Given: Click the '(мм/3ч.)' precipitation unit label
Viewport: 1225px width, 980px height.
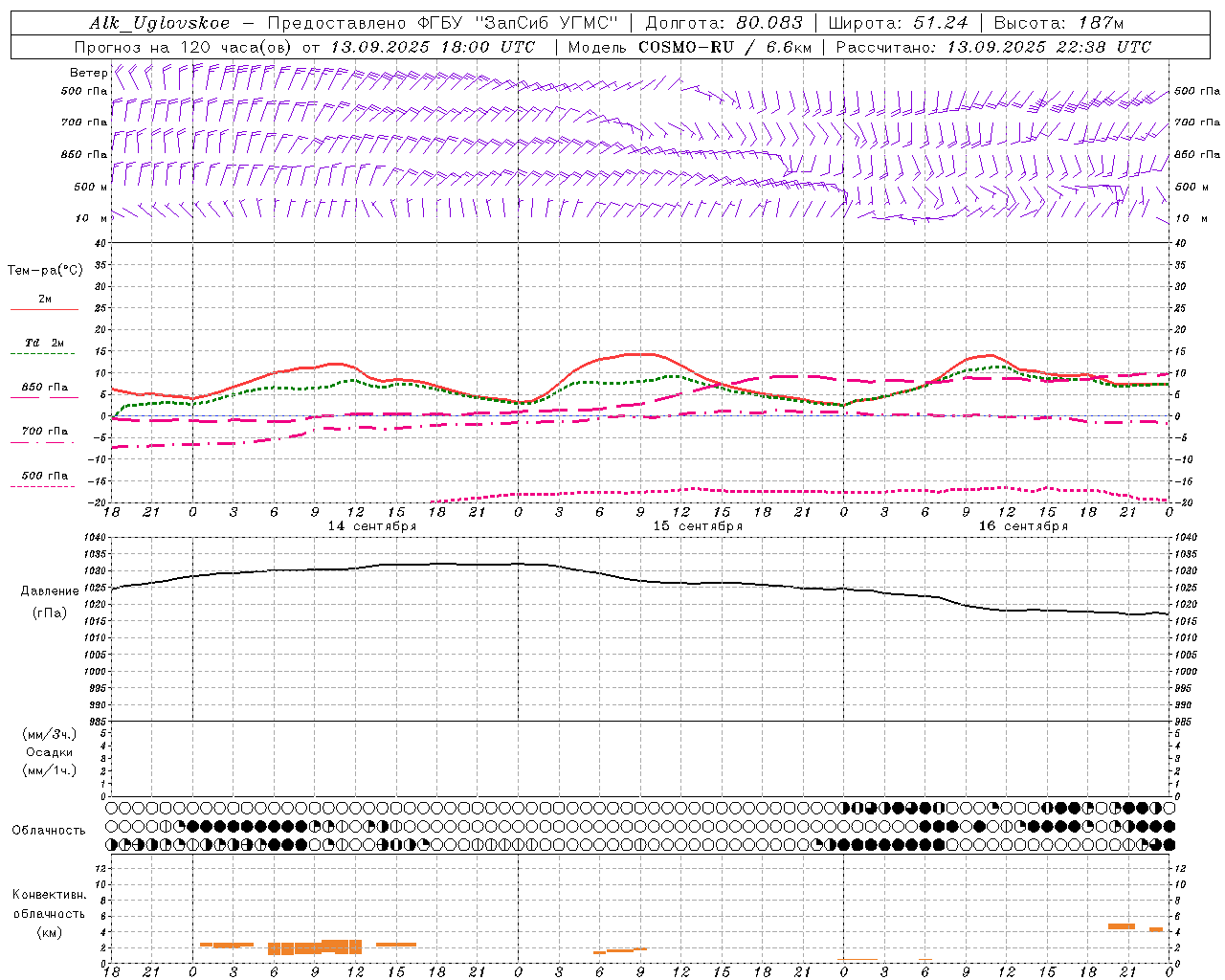Looking at the screenshot, I should coord(50,734).
